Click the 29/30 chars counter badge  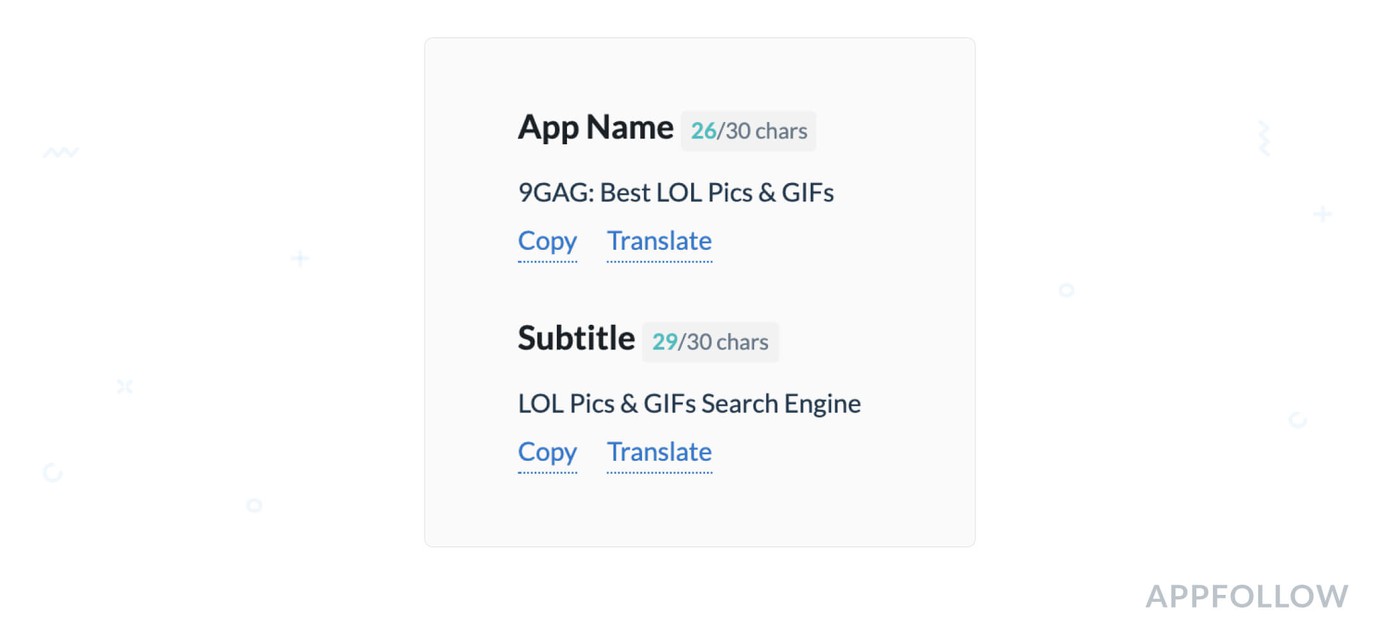[x=710, y=342]
